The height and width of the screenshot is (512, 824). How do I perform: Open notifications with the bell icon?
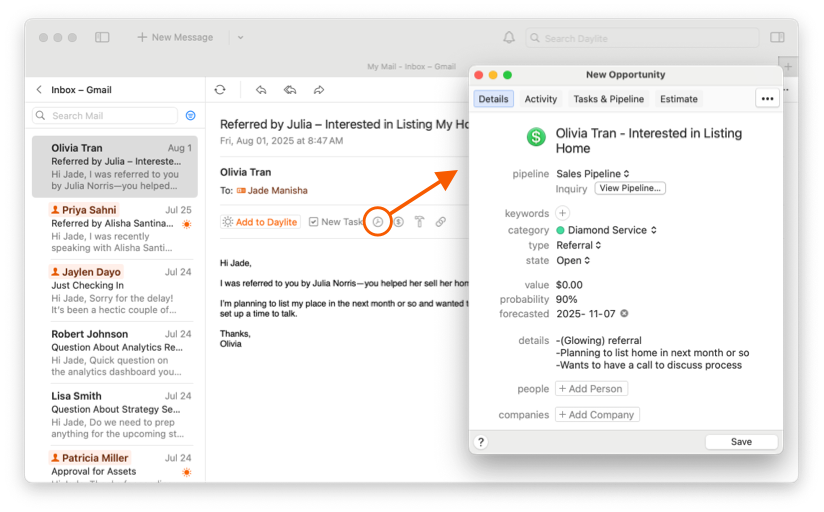(x=509, y=38)
